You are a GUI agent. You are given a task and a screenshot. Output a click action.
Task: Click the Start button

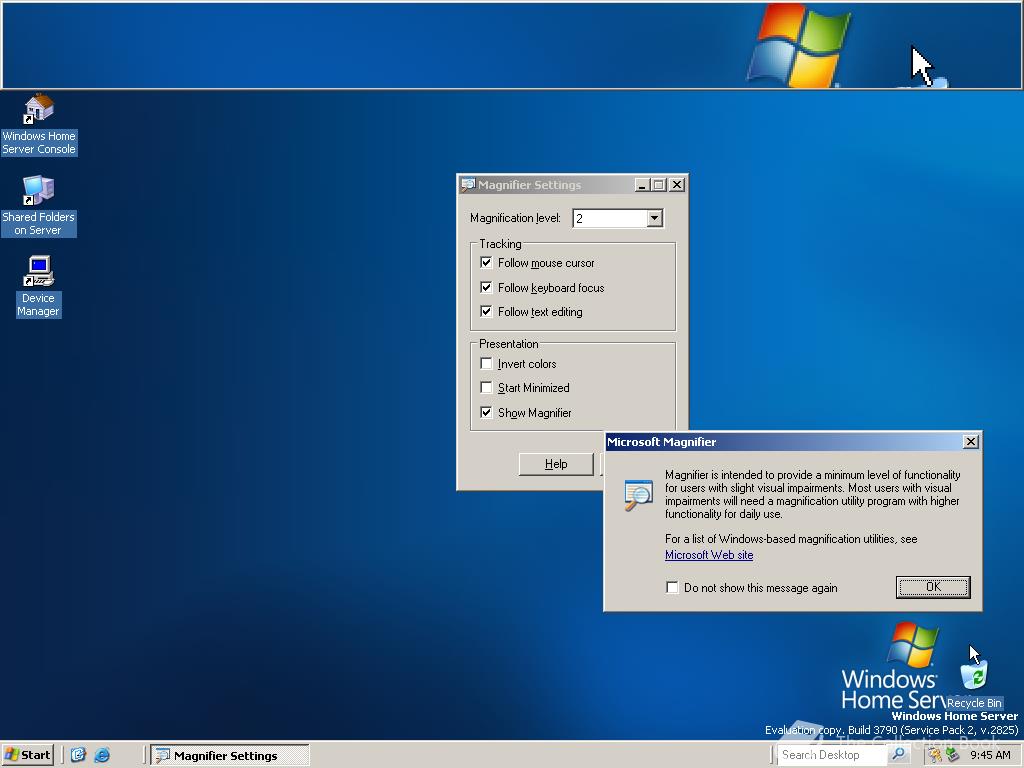(27, 755)
